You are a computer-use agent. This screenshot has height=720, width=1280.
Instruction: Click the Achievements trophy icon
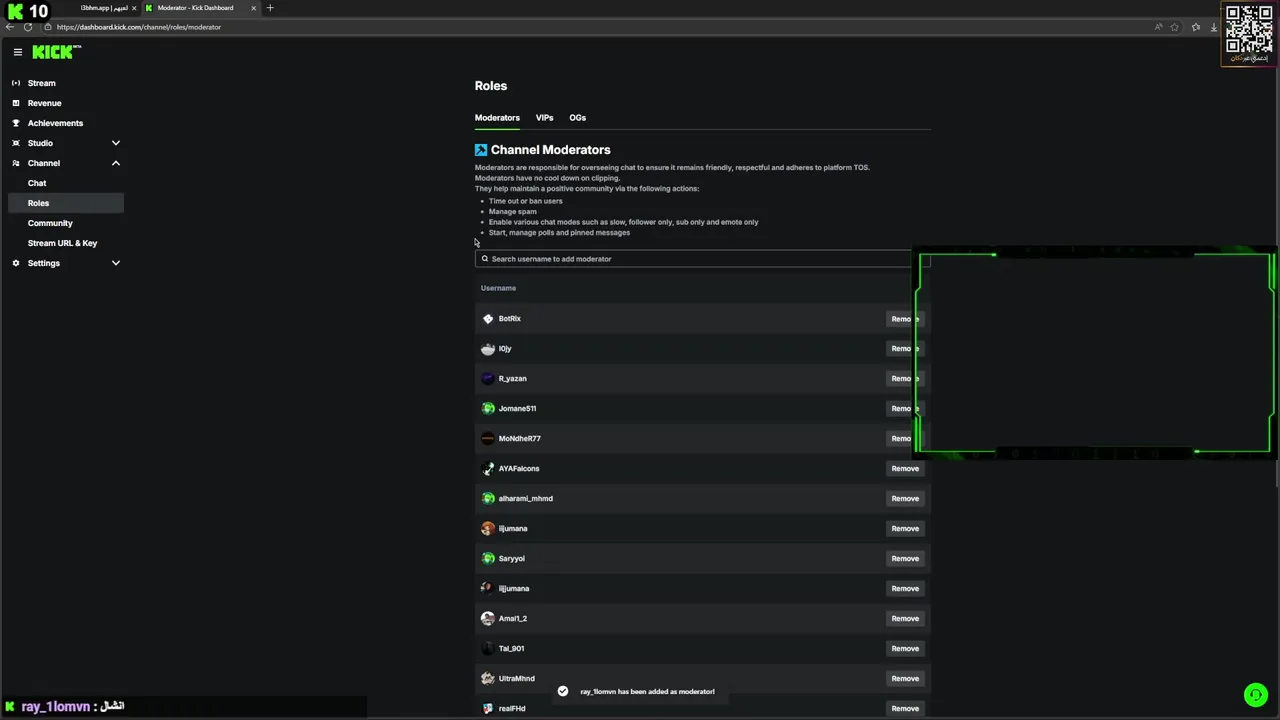click(x=16, y=123)
